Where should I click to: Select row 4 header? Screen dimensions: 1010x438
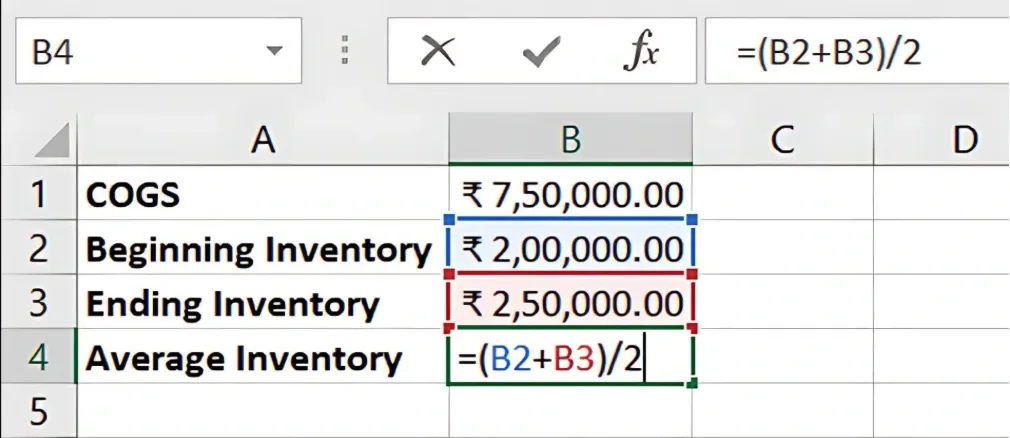(x=37, y=357)
